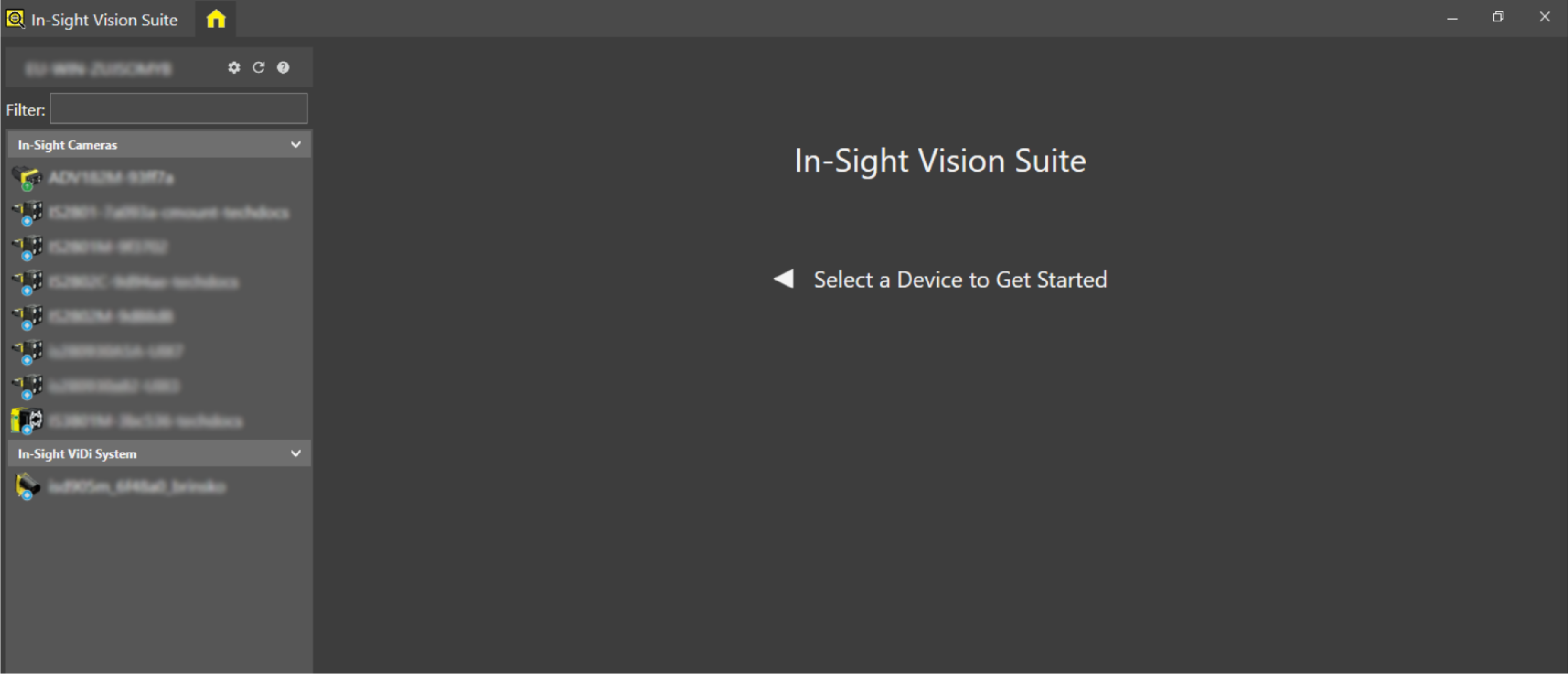Click the In-Sight Cameras group header
The width and height of the screenshot is (1568, 674).
pyautogui.click(x=68, y=145)
